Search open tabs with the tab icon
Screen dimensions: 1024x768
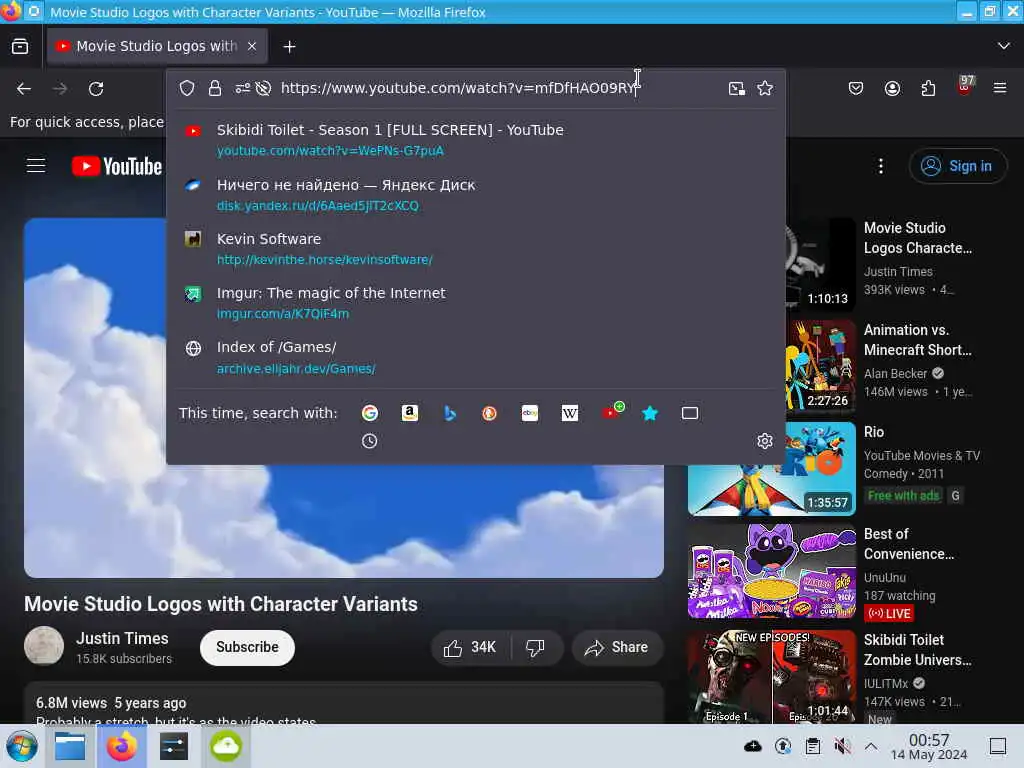[690, 413]
